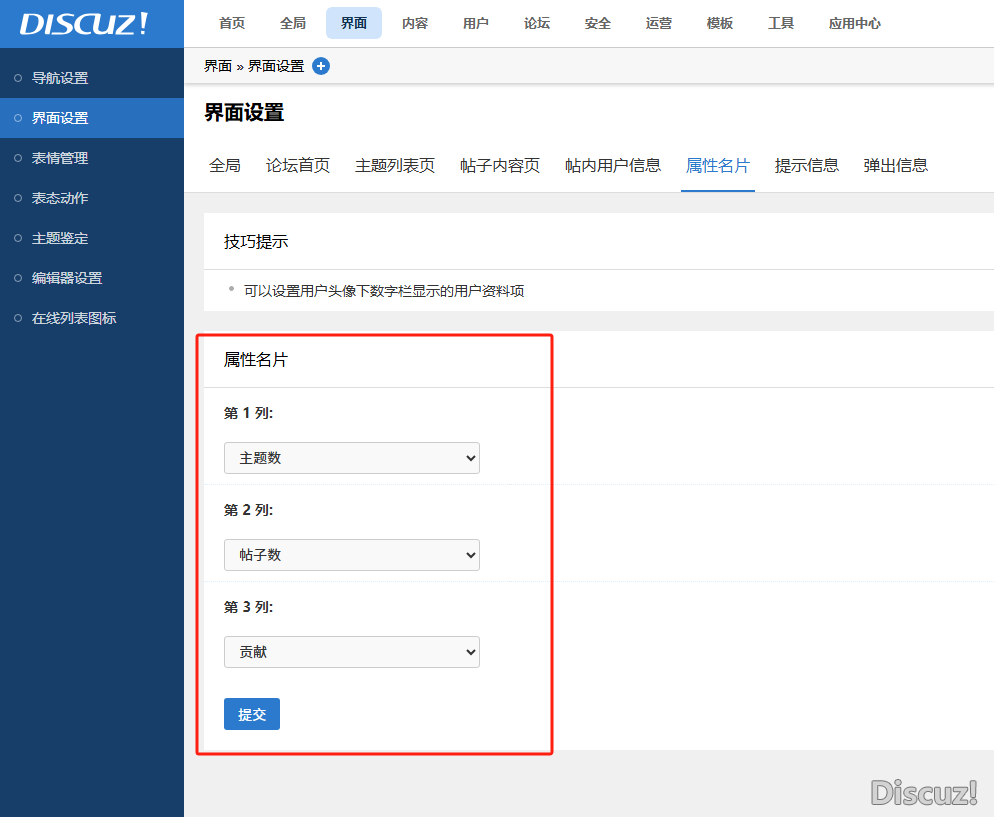The image size is (994, 817).
Task: Switch to the 主题列表页 tab
Action: [x=394, y=167]
